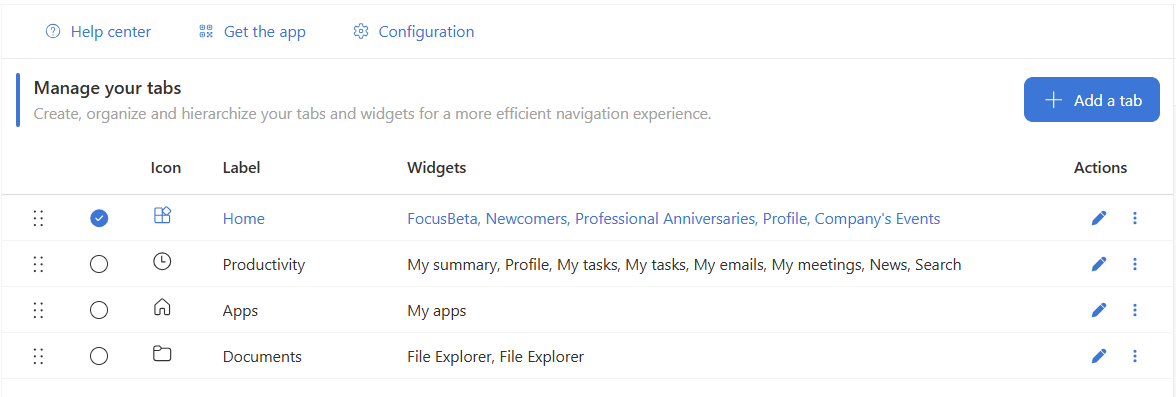Click the Home tab widgets icon
The width and height of the screenshot is (1176, 397).
click(x=162, y=216)
